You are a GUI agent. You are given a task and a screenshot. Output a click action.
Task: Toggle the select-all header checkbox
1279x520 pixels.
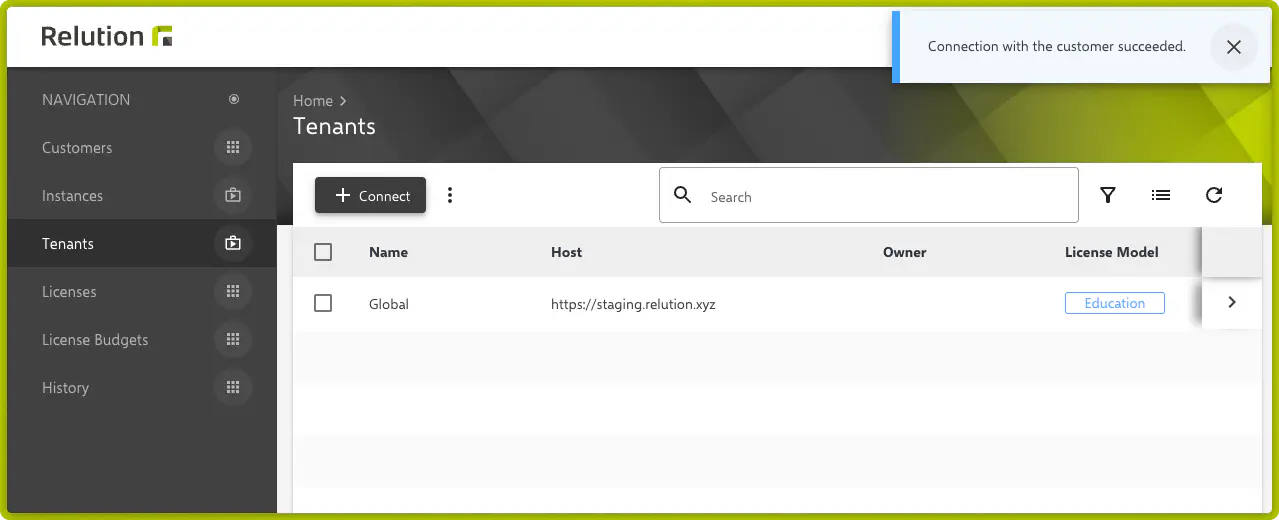click(323, 252)
